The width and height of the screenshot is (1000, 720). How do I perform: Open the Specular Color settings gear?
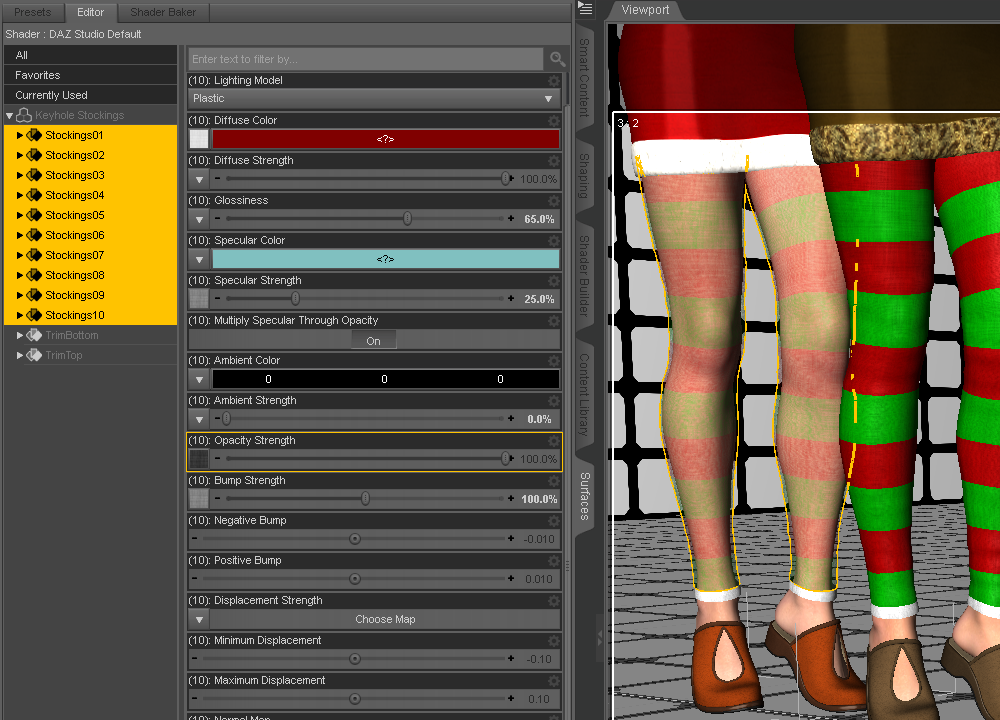click(554, 240)
